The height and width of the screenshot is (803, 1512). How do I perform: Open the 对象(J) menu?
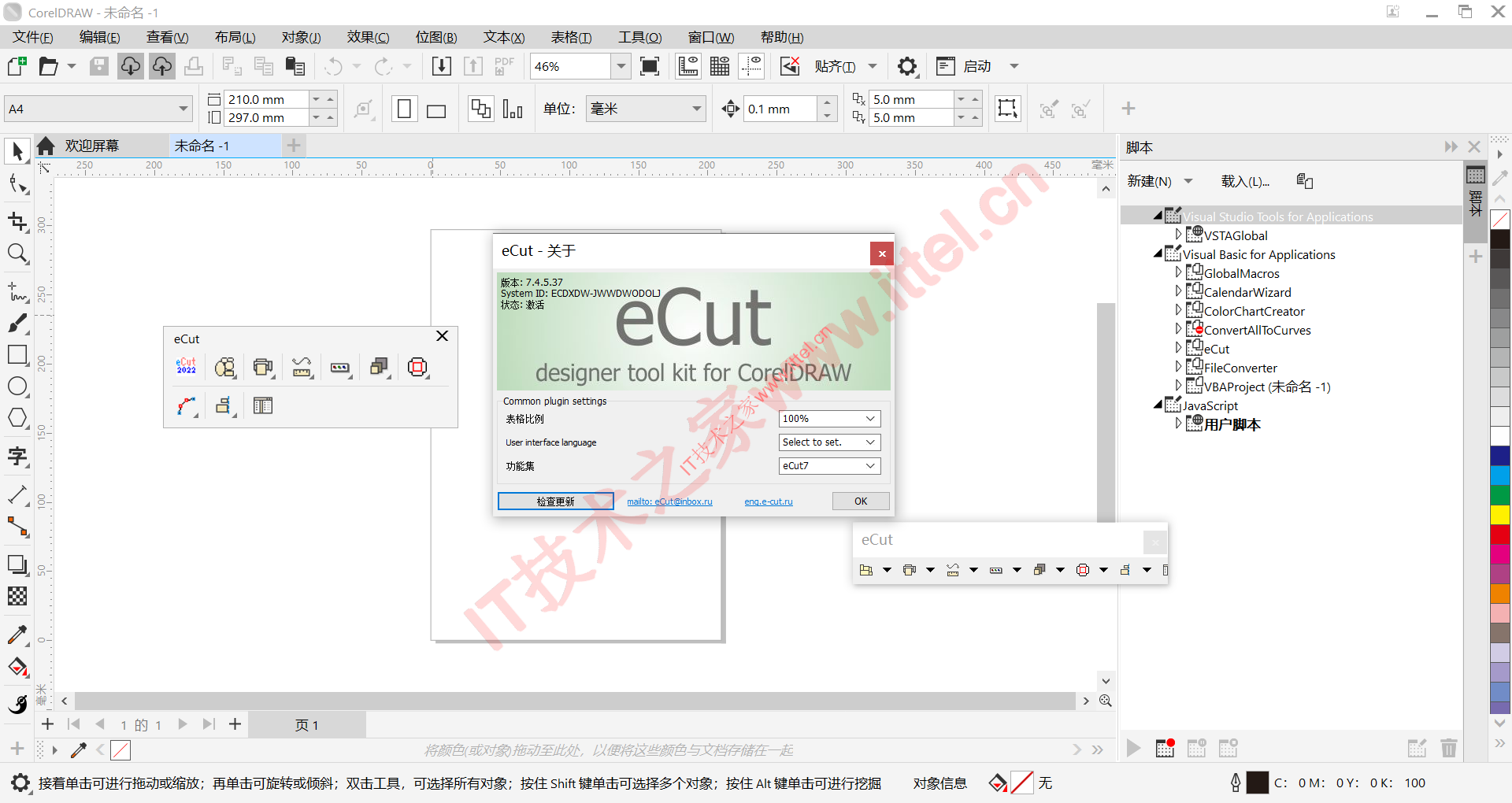(x=301, y=37)
